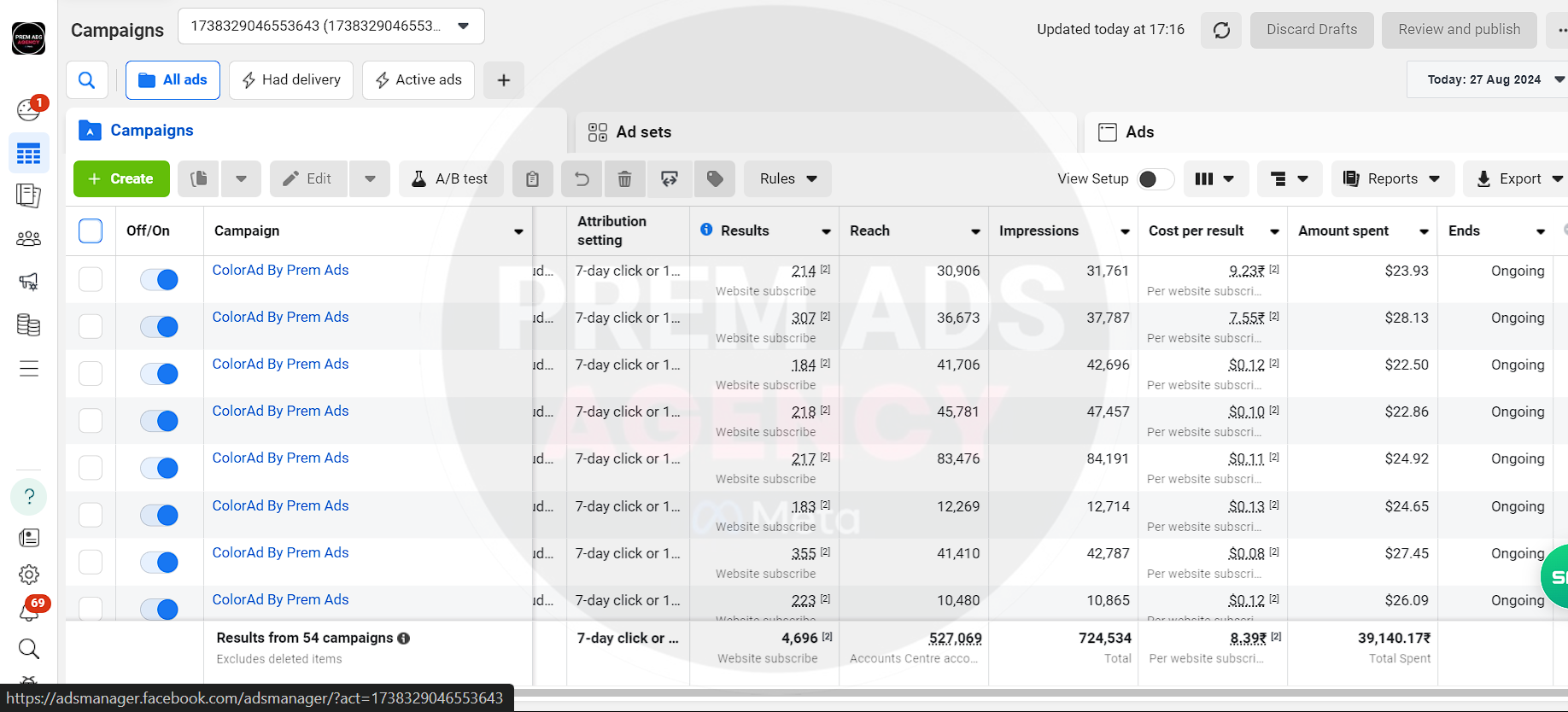Viewport: 1568px width, 712px height.
Task: Click the search magnifier button
Action: (87, 80)
